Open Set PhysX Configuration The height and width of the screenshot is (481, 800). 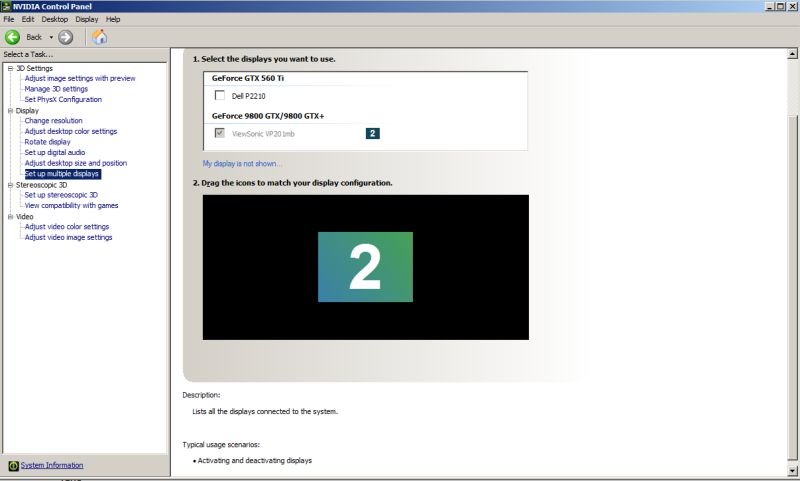63,99
